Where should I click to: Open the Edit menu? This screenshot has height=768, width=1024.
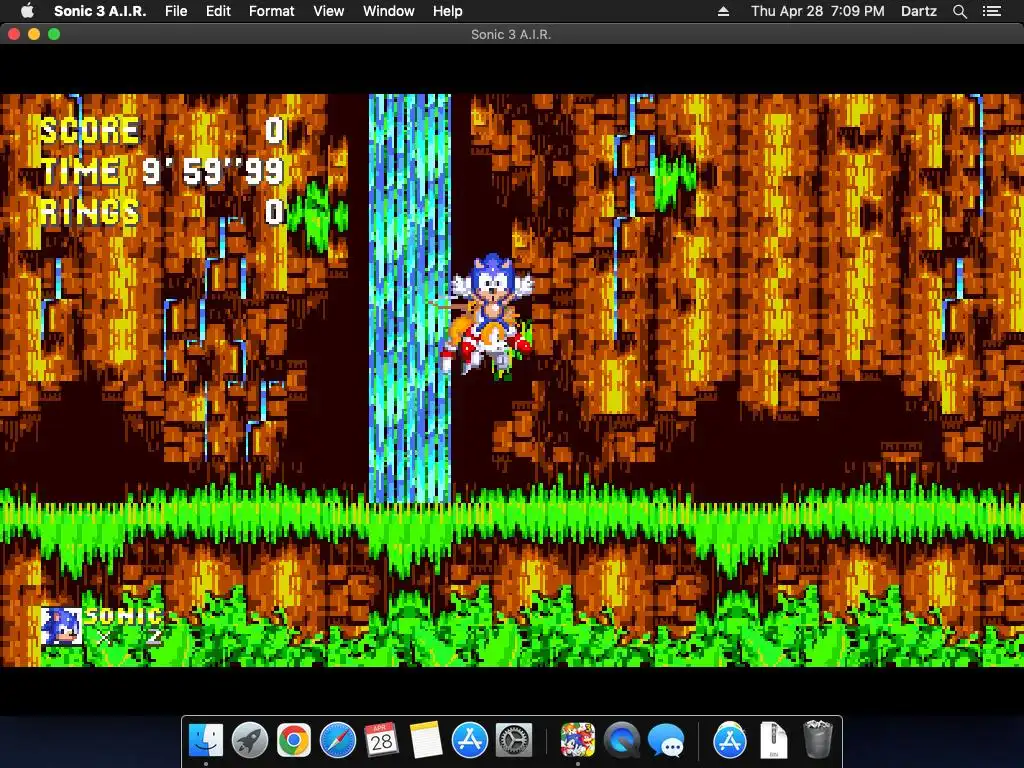tap(218, 11)
